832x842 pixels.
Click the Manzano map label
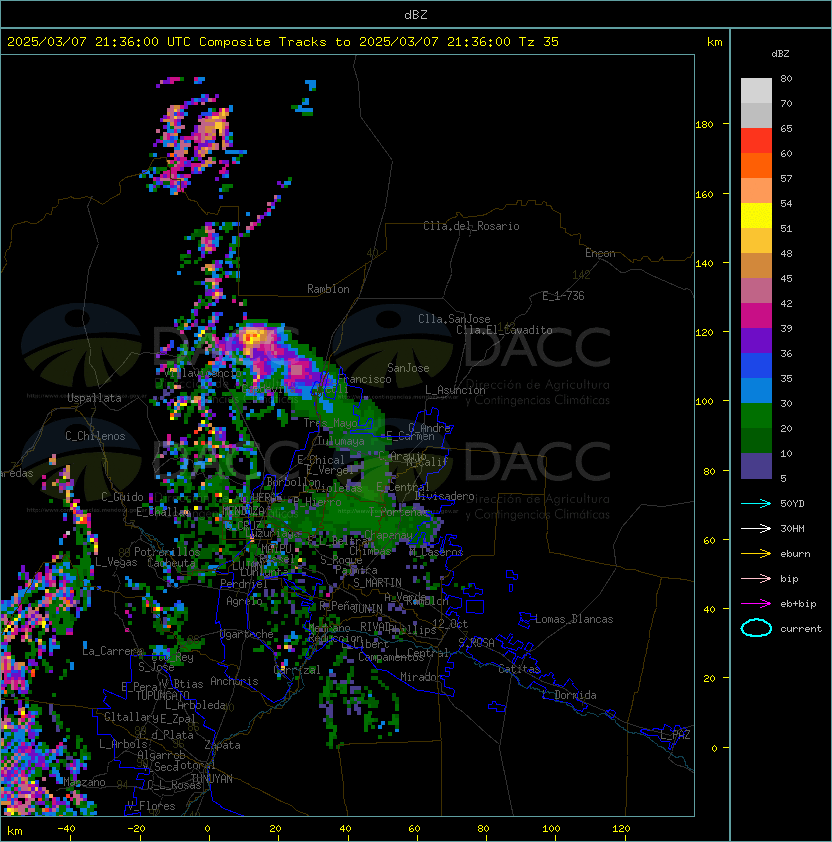click(84, 782)
